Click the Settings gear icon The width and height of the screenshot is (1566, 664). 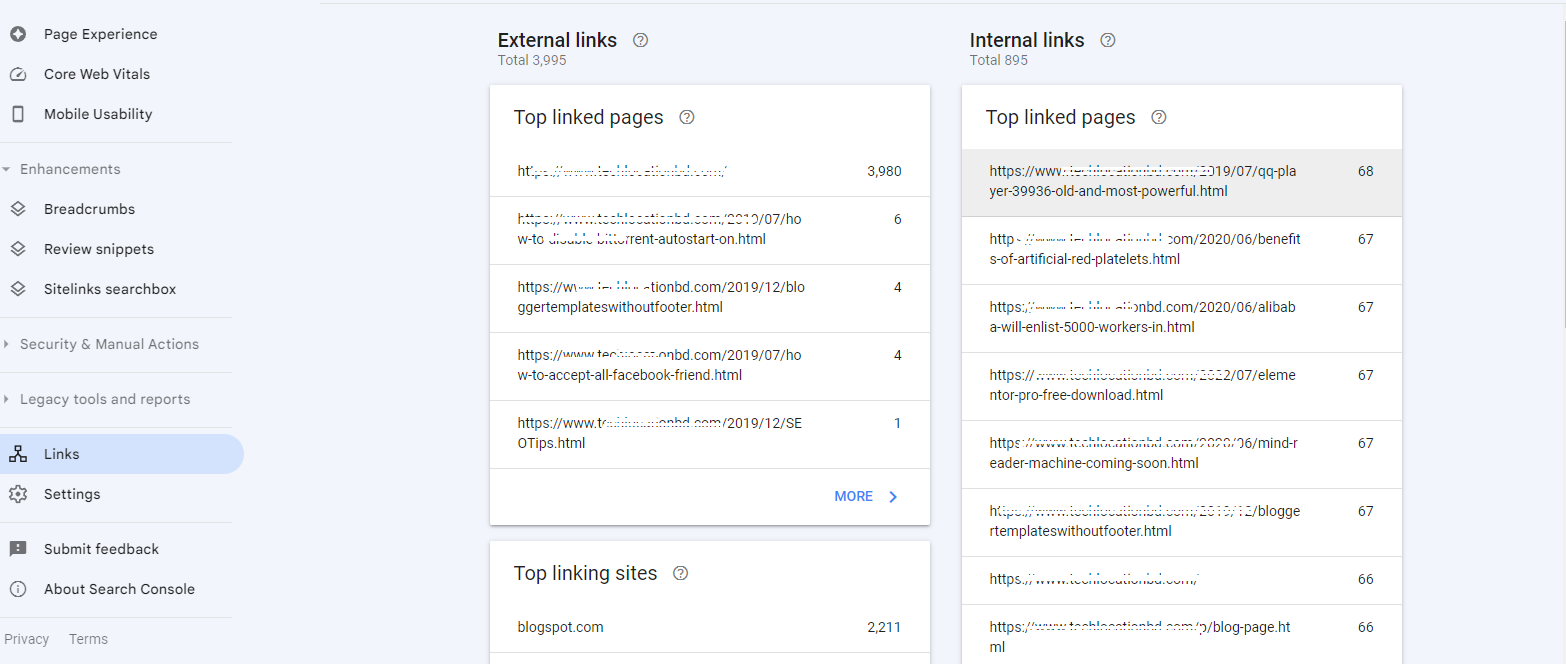[x=18, y=494]
